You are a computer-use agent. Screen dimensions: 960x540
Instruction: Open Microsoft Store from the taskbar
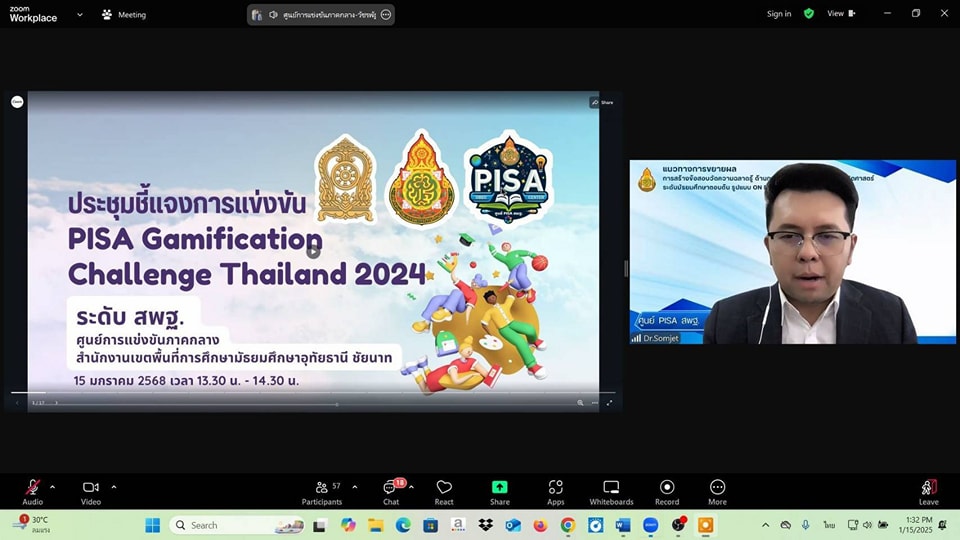pyautogui.click(x=430, y=525)
